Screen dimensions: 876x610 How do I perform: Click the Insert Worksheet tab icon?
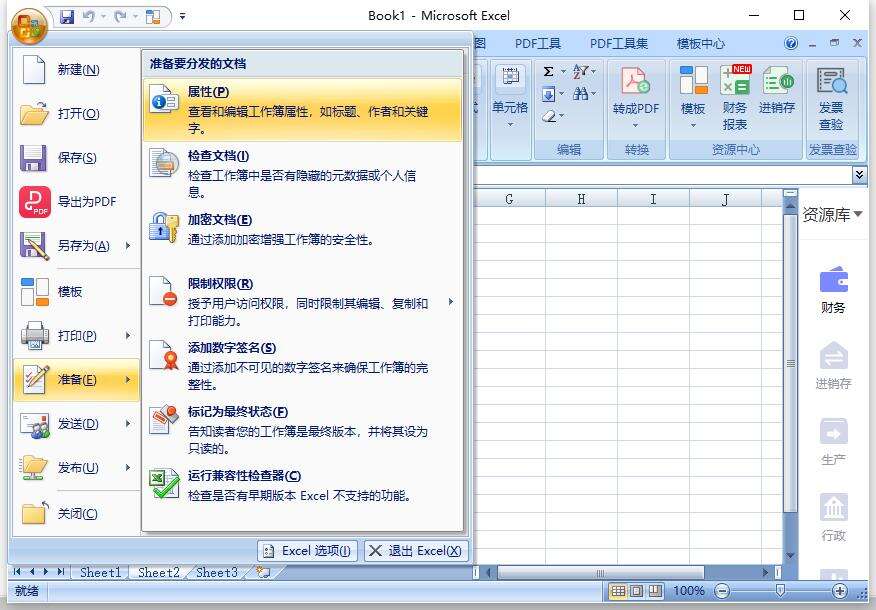(x=263, y=573)
